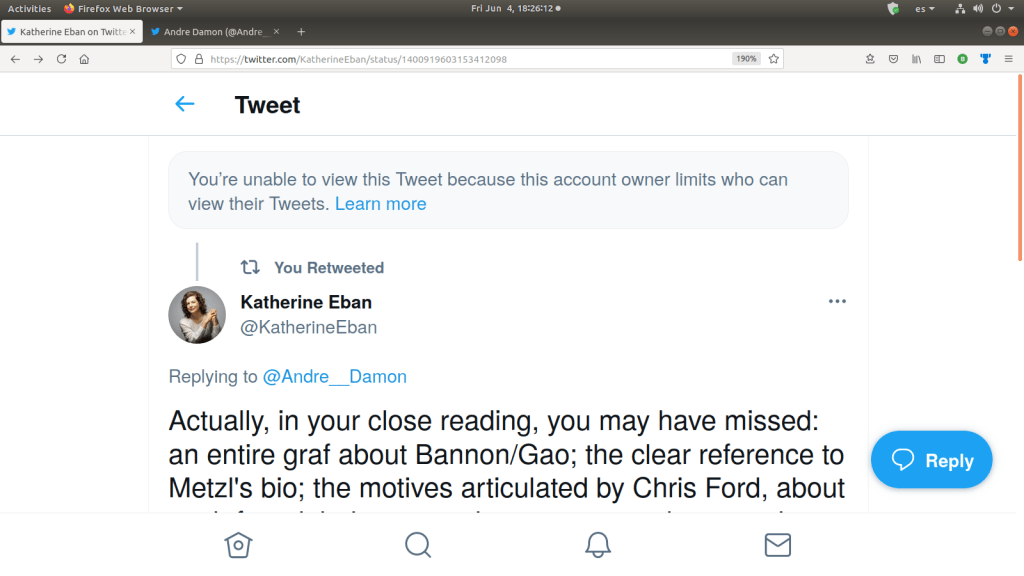
Task: Reload the current page
Action: tap(61, 59)
